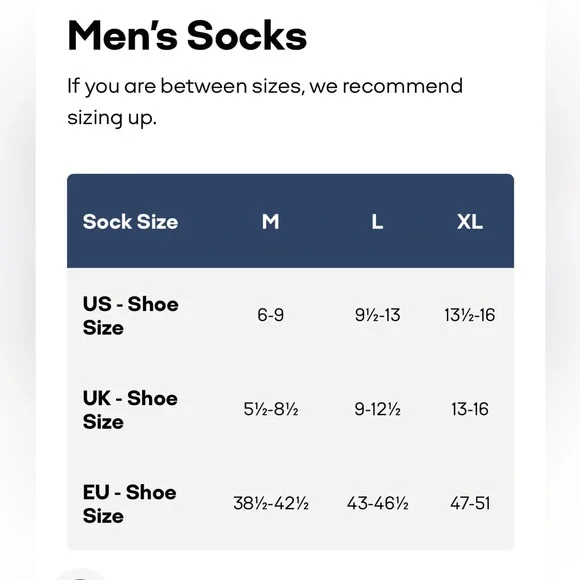Pick the 13-16 UK size cell
580x580 pixels.
tap(470, 409)
